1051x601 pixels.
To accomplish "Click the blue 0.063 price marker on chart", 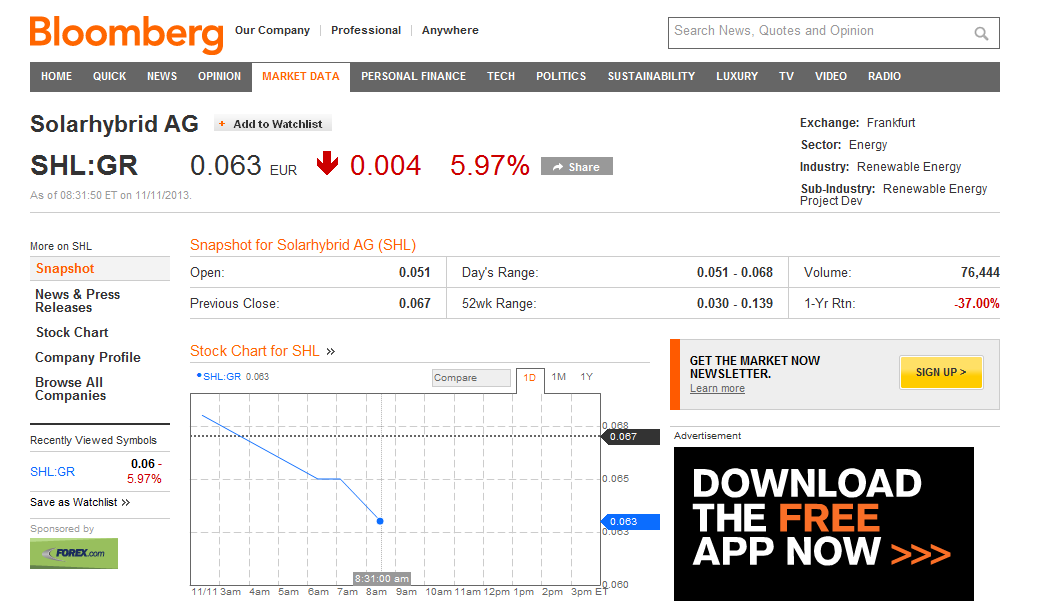I will tap(631, 521).
